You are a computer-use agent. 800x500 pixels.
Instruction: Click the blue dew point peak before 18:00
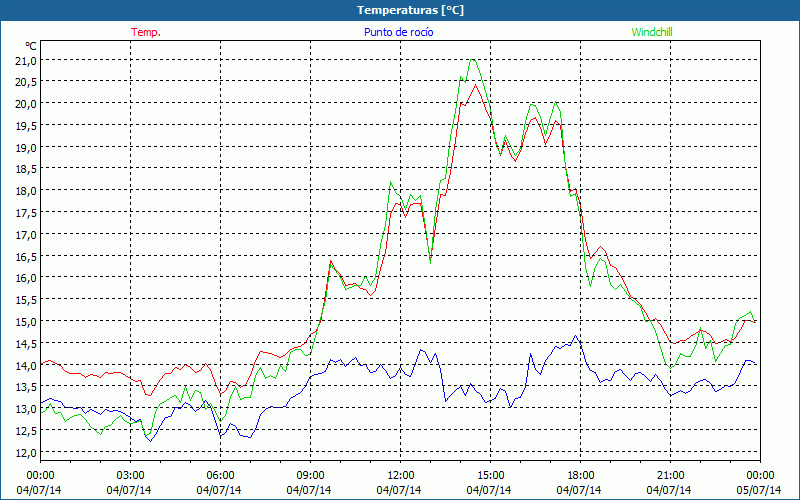point(576,336)
